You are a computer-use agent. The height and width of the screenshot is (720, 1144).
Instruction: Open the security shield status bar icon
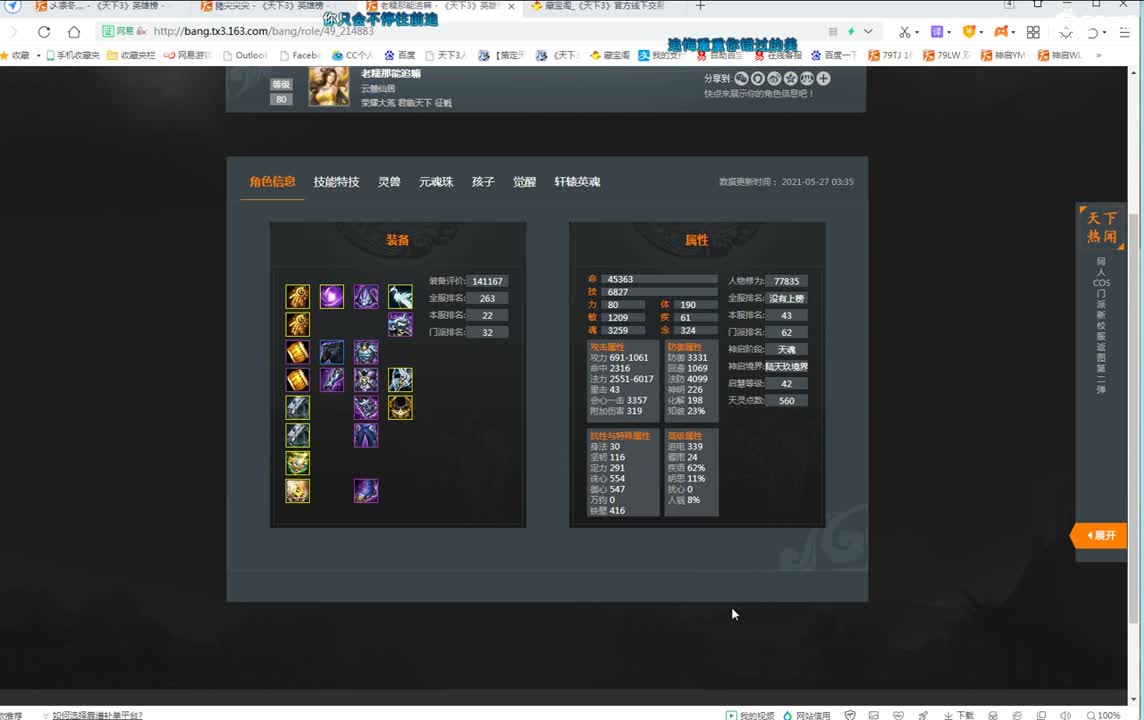point(850,715)
